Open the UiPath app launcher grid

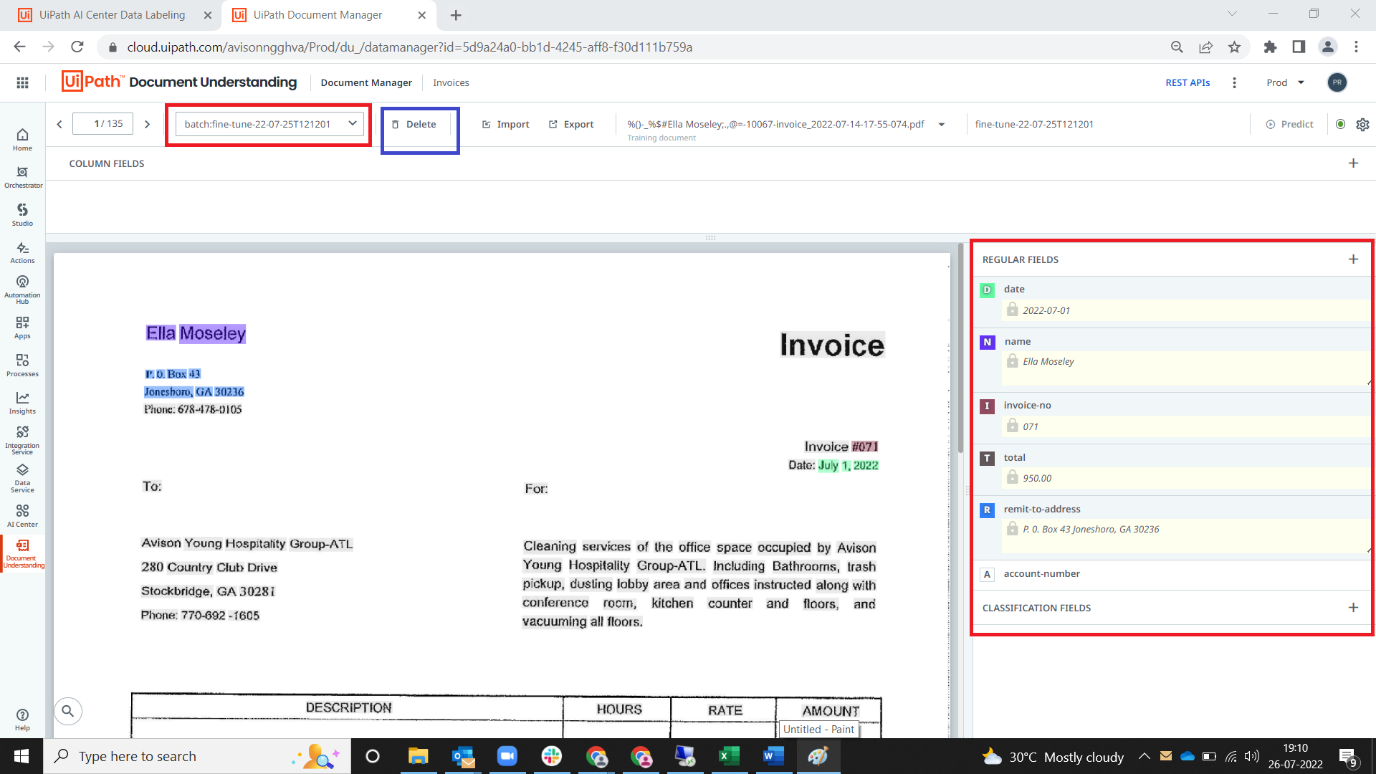pos(22,83)
